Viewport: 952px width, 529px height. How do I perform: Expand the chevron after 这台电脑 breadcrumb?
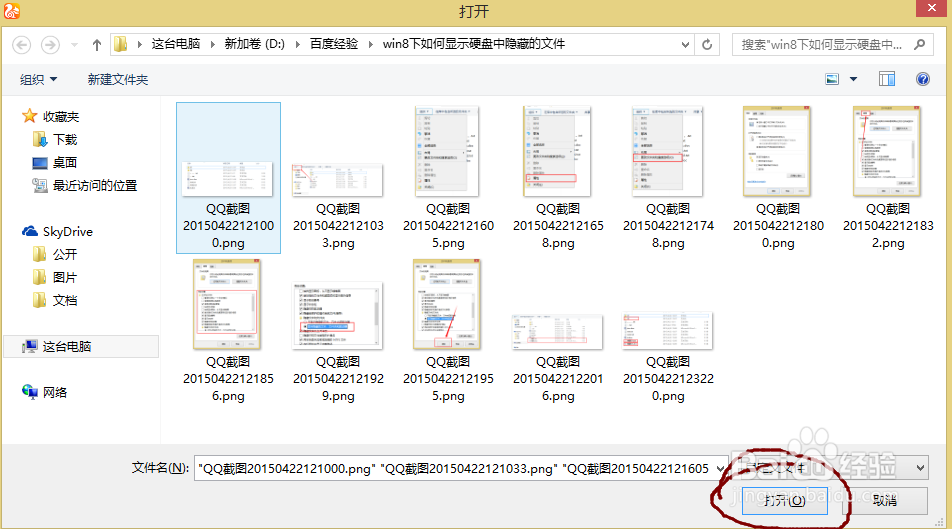click(x=212, y=44)
